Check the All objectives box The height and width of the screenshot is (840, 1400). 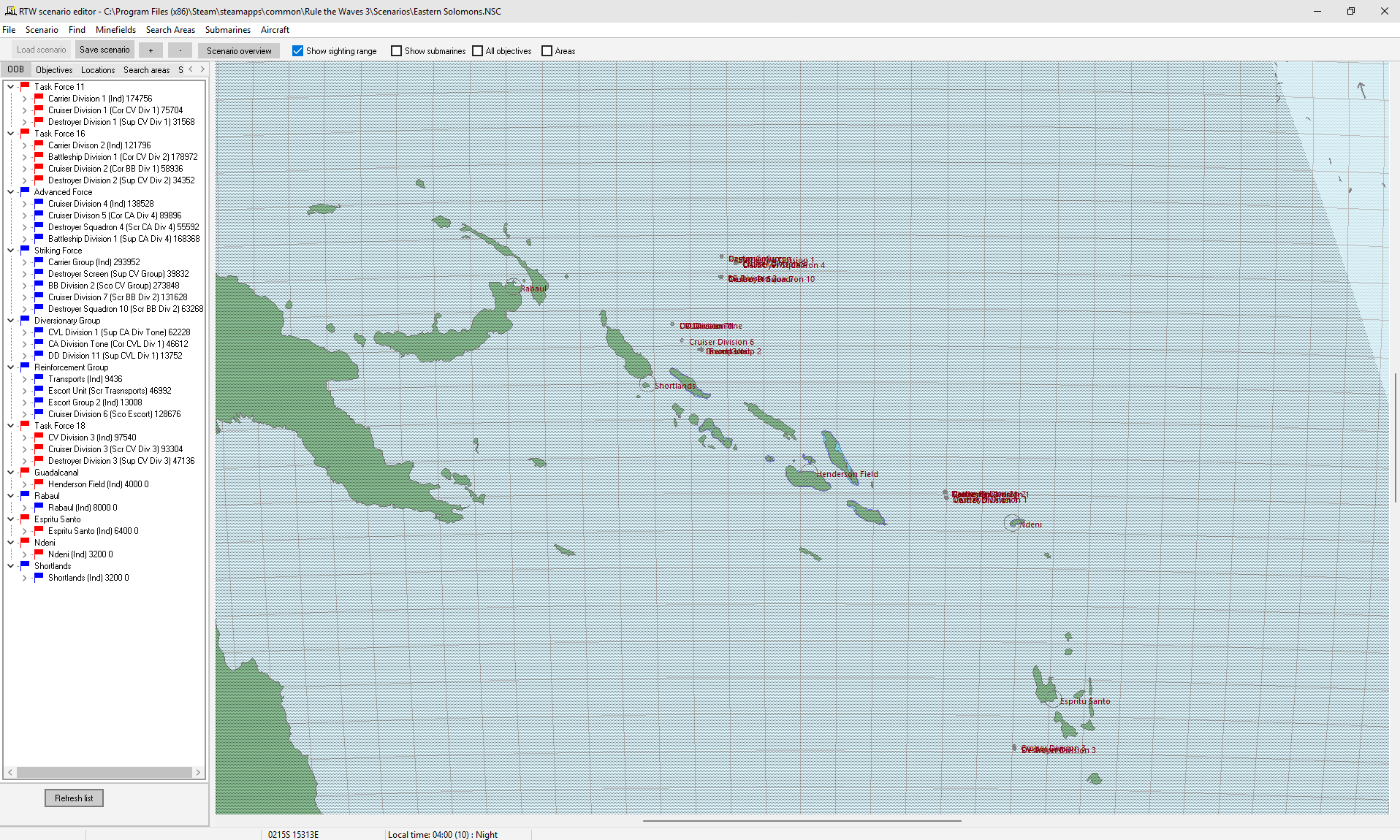point(476,50)
